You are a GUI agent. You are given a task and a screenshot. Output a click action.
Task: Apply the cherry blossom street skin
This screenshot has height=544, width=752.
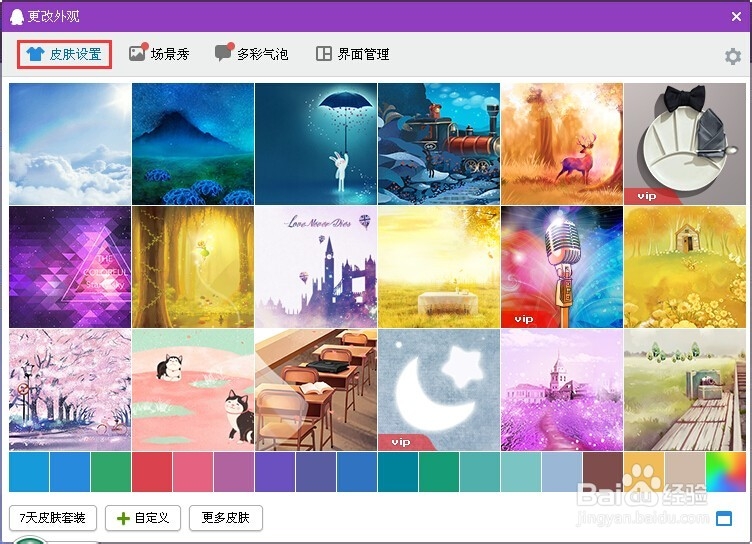click(70, 390)
